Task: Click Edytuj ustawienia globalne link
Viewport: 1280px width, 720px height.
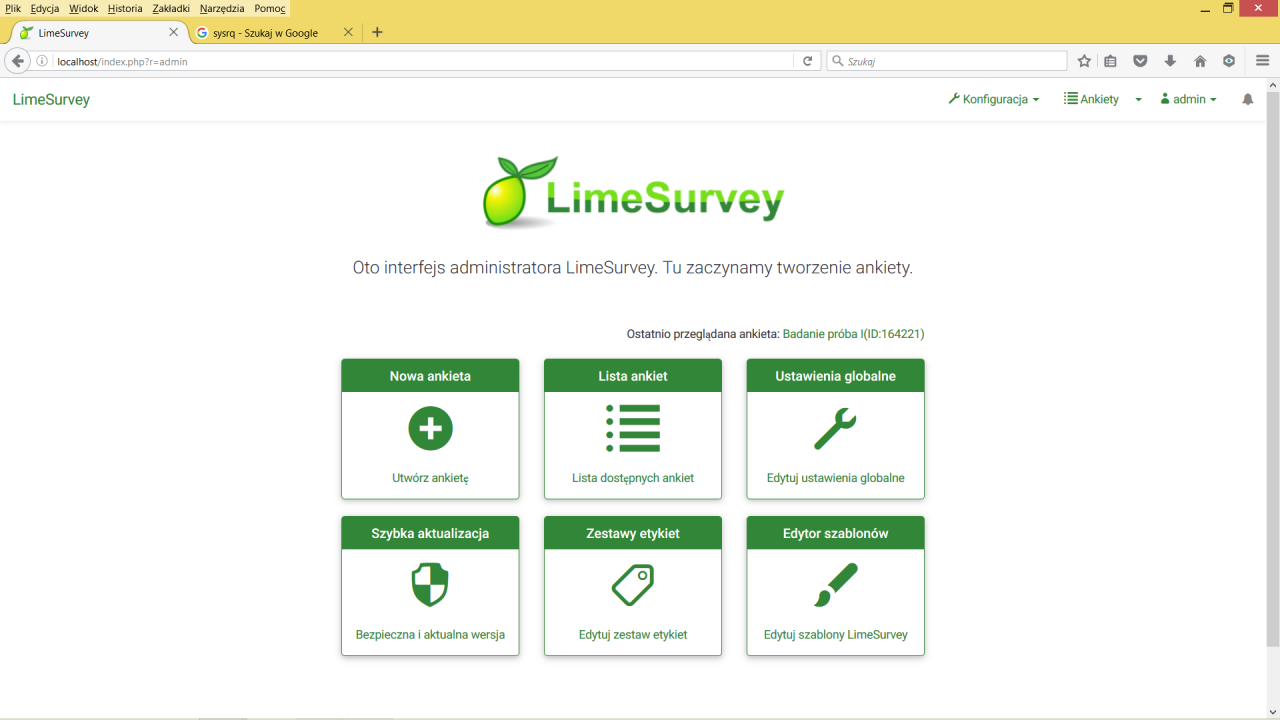Action: pyautogui.click(x=835, y=478)
